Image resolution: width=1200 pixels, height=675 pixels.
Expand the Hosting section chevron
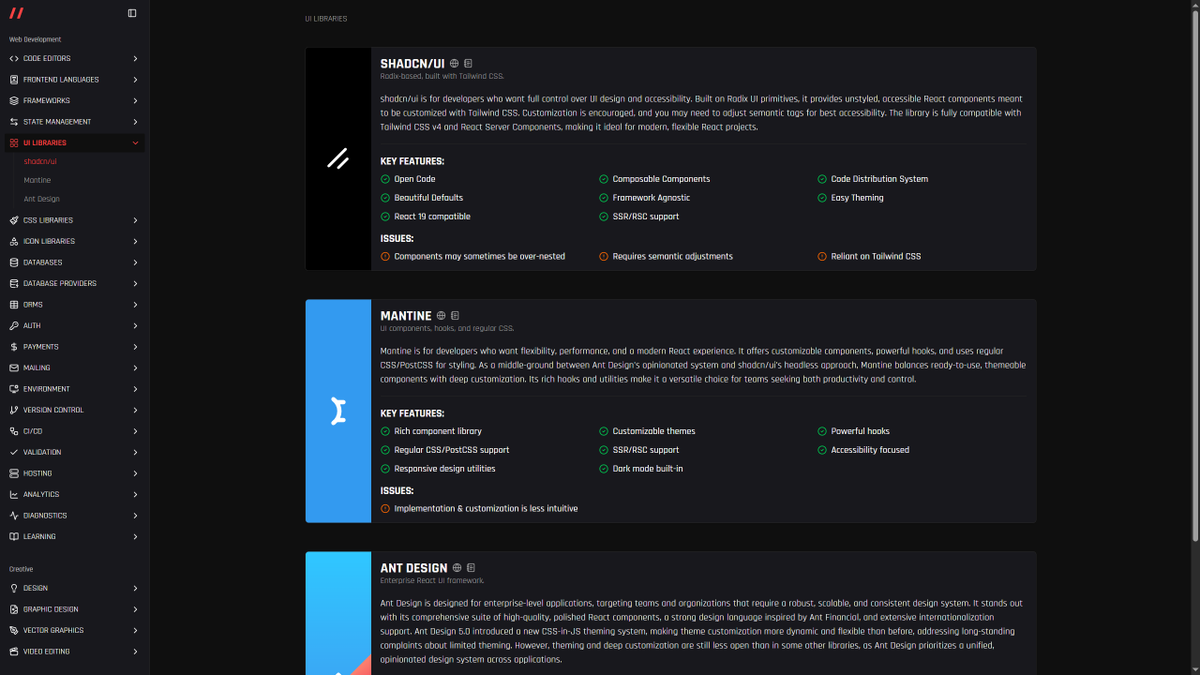click(x=135, y=473)
